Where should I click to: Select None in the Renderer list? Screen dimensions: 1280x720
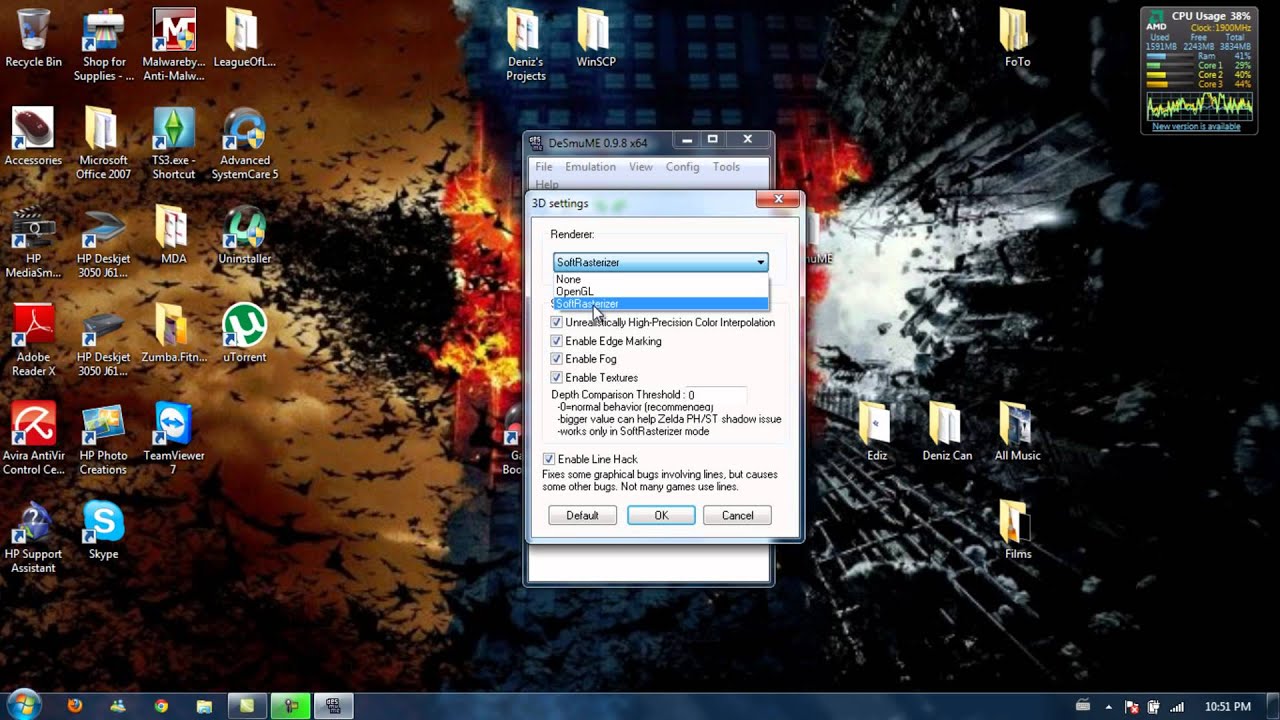click(x=661, y=279)
